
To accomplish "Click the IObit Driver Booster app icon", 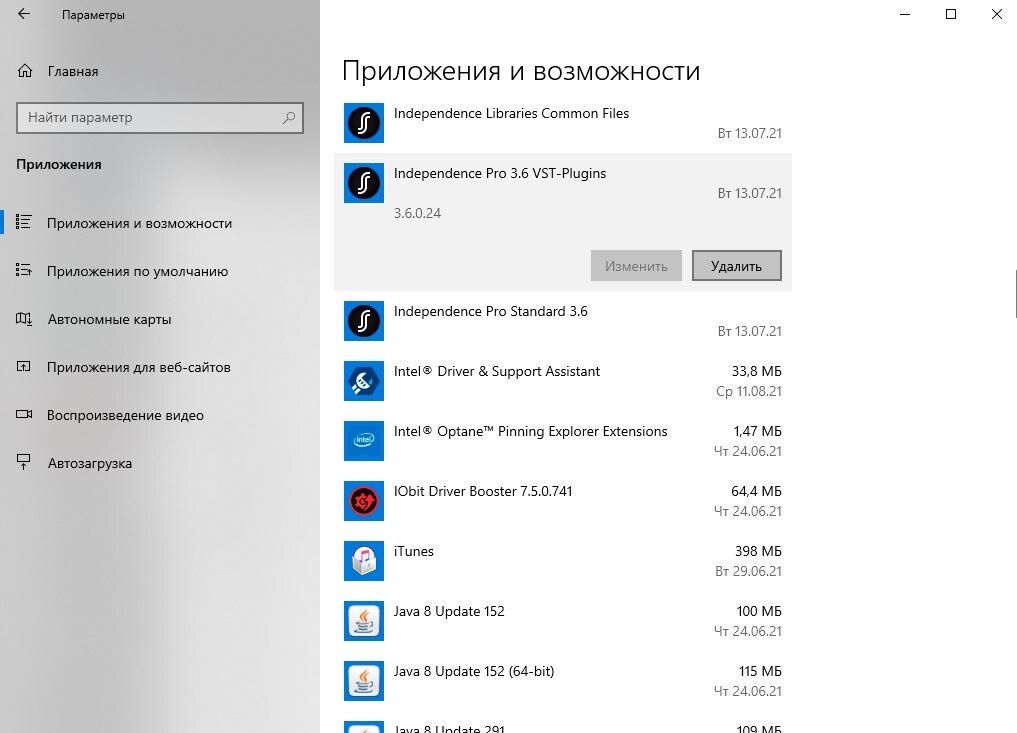I will (364, 501).
